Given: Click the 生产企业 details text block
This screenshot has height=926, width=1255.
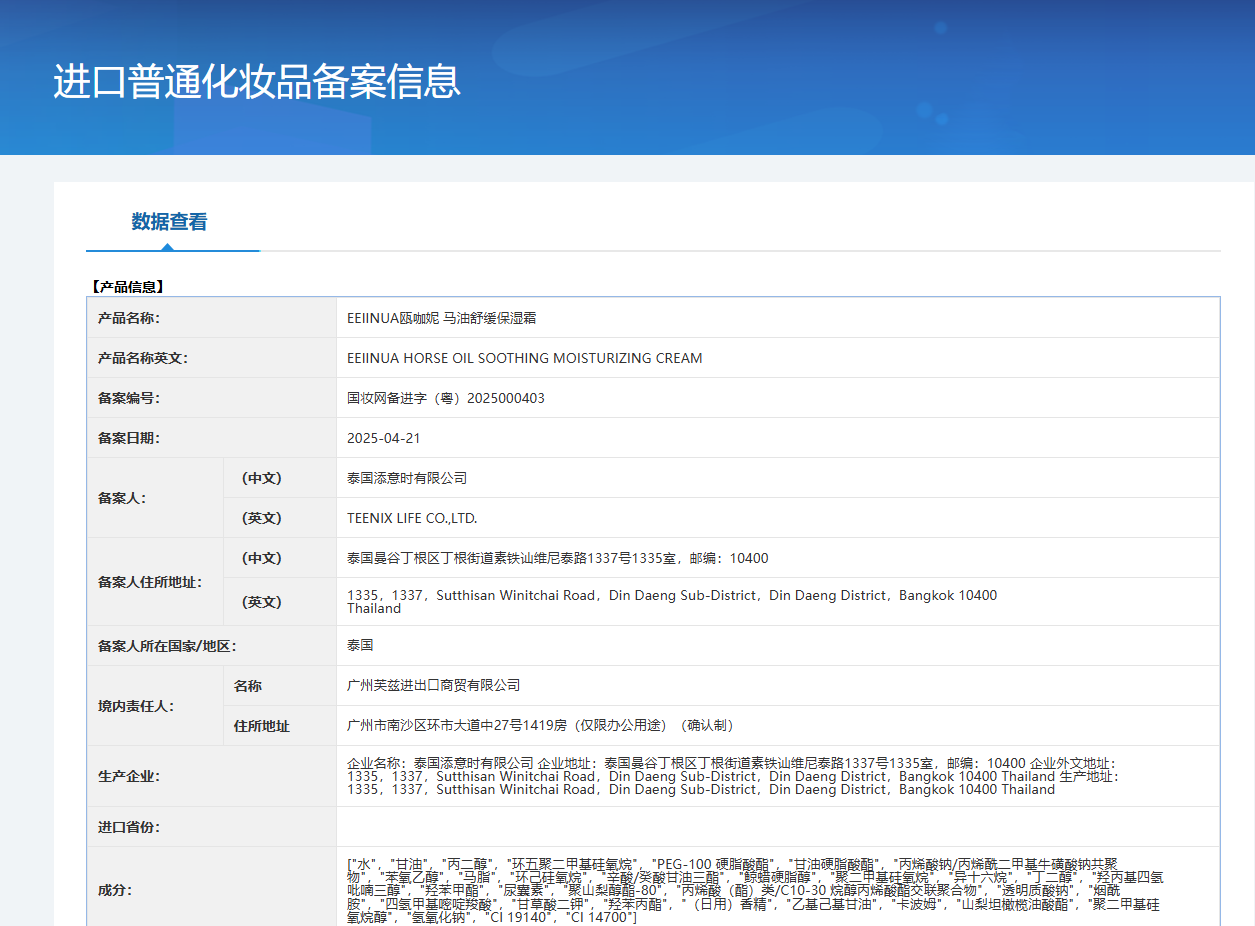Looking at the screenshot, I should click(x=732, y=776).
